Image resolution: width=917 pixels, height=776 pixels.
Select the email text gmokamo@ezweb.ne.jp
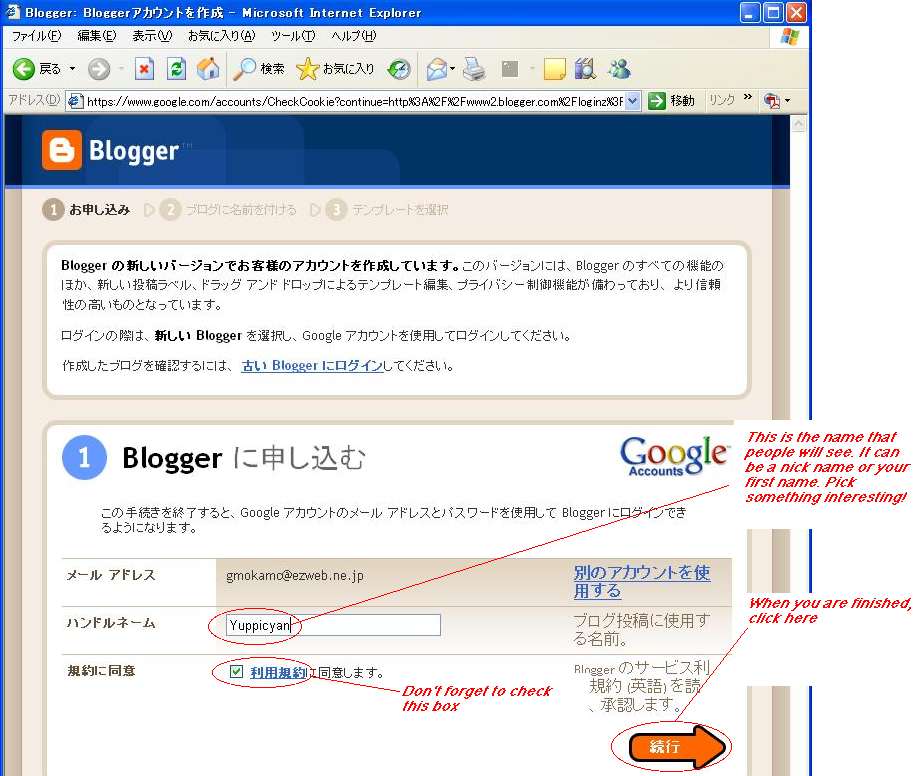(295, 575)
